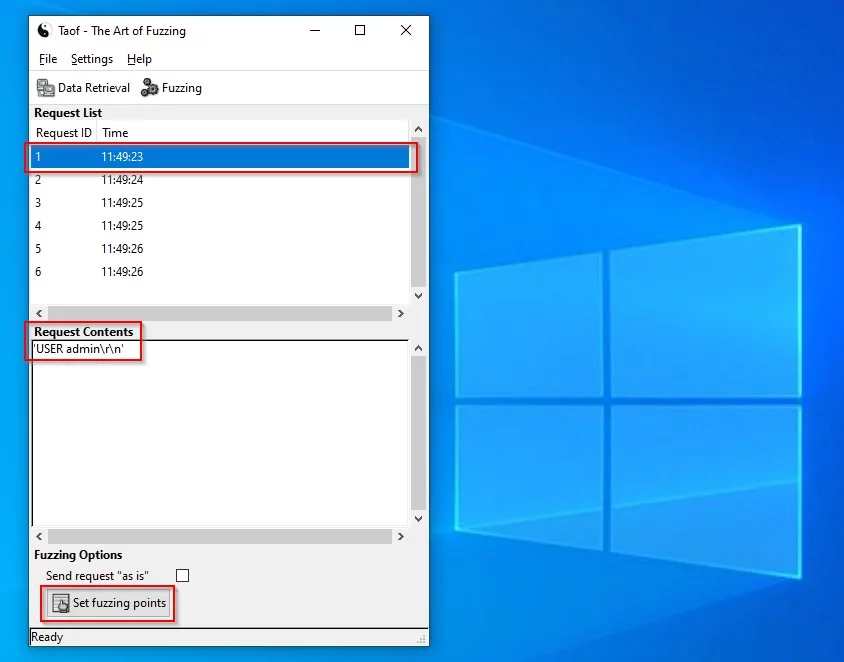
Task: Click inside the Request Contents text area
Action: (x=220, y=430)
